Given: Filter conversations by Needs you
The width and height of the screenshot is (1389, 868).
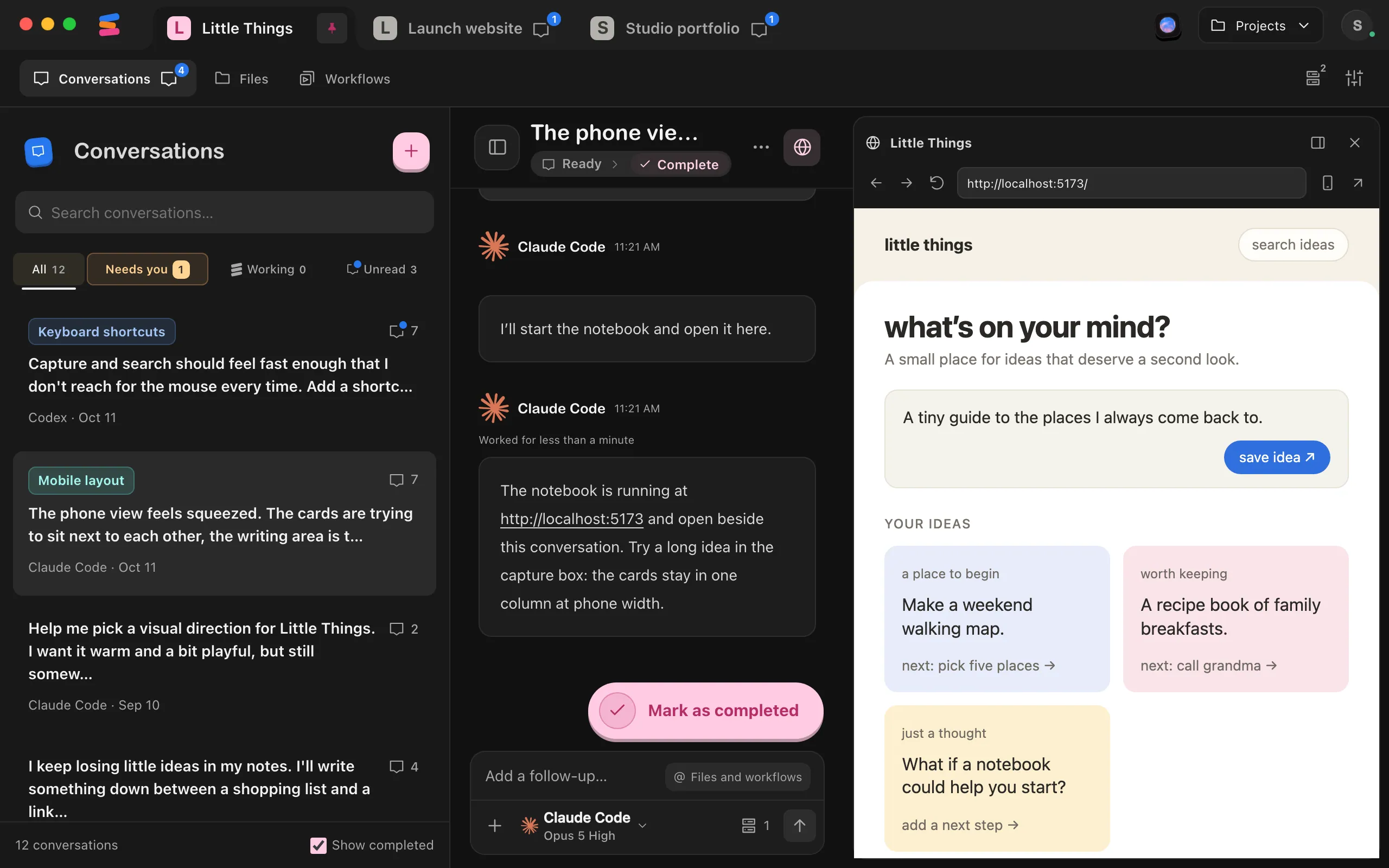Looking at the screenshot, I should click(x=148, y=269).
